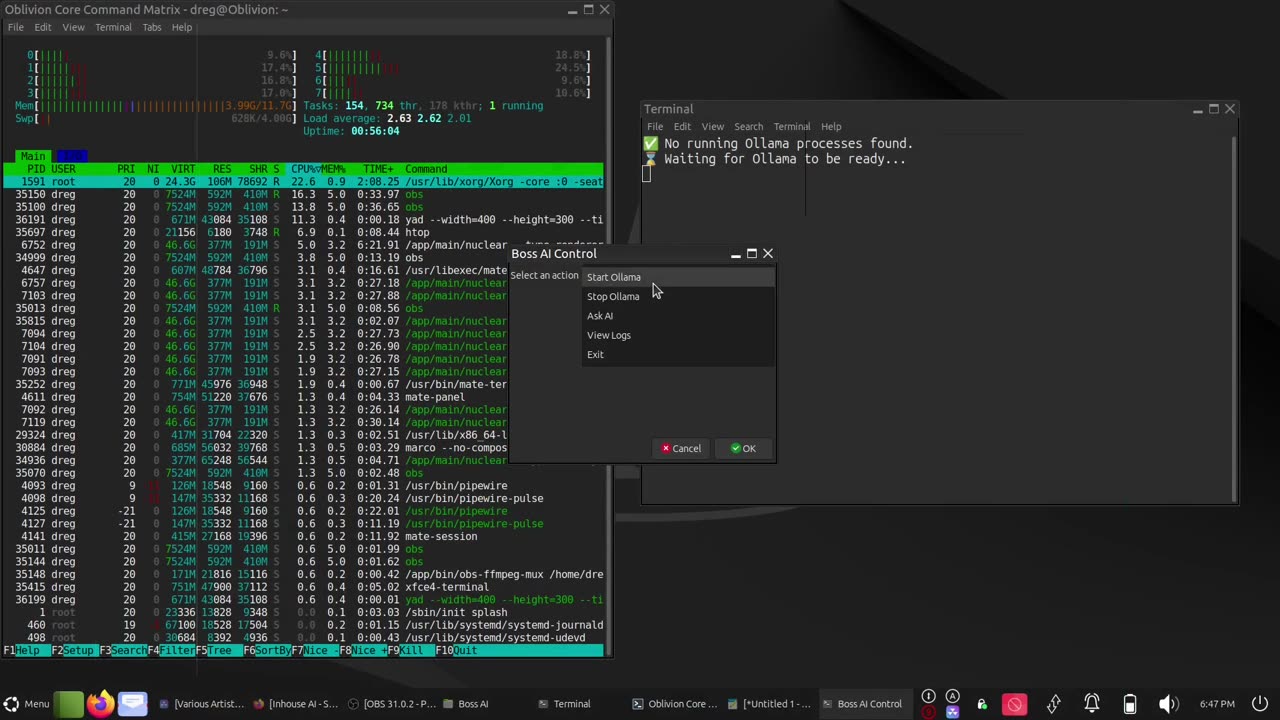Click F4 Filter in htop footer
This screenshot has height=720, width=1280.
(x=172, y=650)
